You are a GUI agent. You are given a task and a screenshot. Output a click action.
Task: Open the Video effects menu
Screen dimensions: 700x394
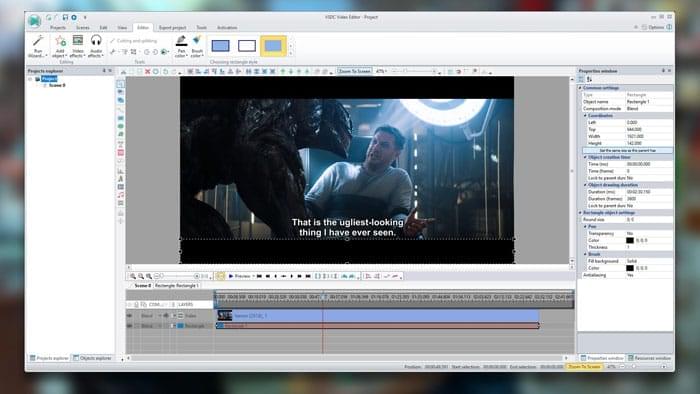pyautogui.click(x=78, y=46)
